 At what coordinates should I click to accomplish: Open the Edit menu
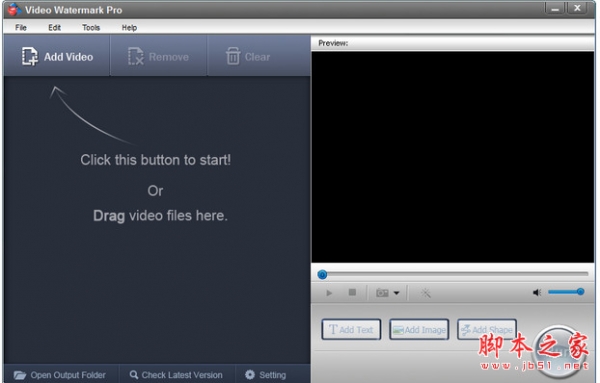click(54, 28)
